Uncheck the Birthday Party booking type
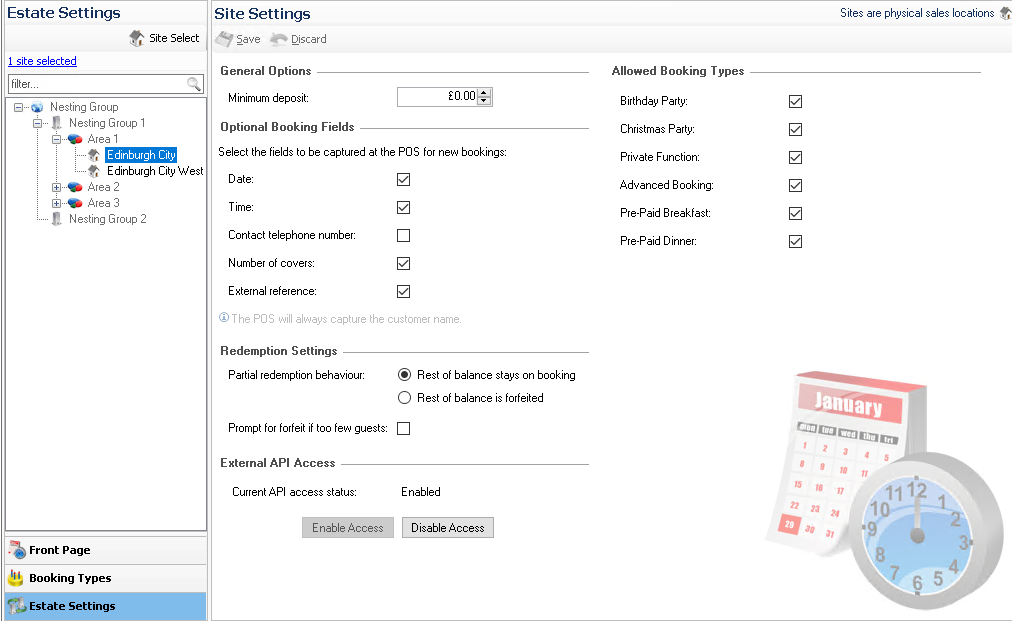 [x=796, y=102]
